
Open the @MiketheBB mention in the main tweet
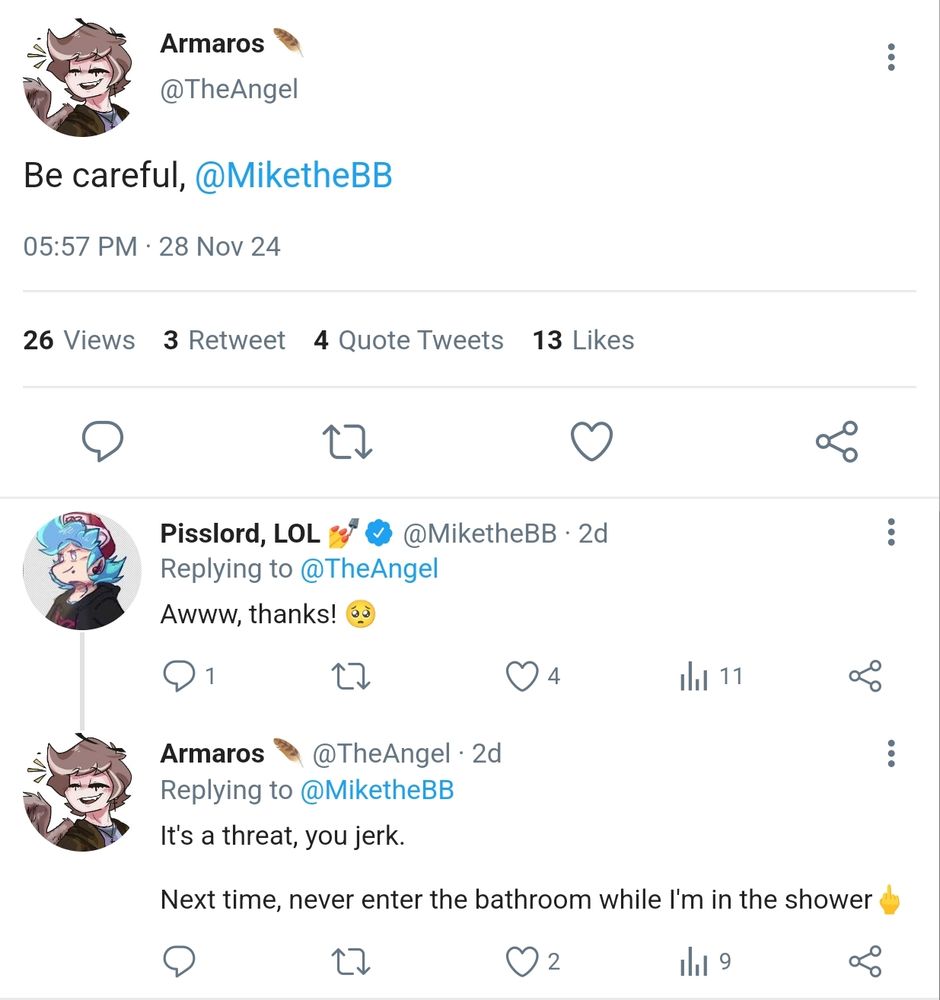pyautogui.click(x=294, y=176)
